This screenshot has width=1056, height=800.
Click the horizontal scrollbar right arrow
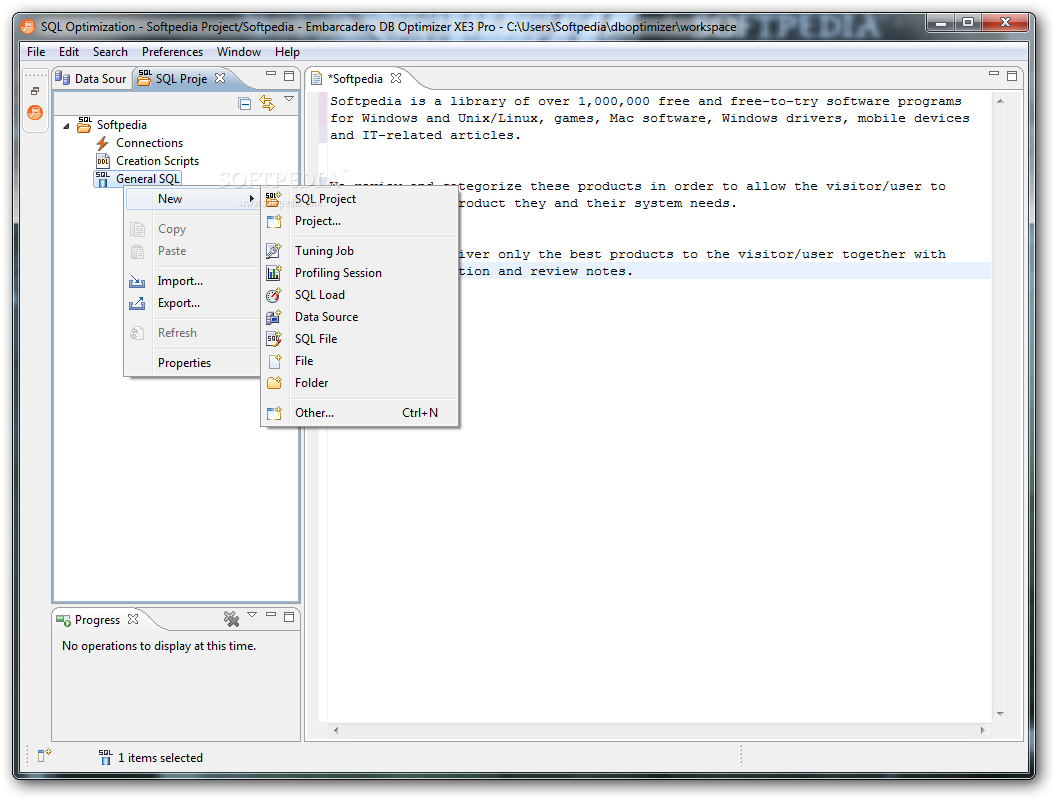[x=983, y=730]
